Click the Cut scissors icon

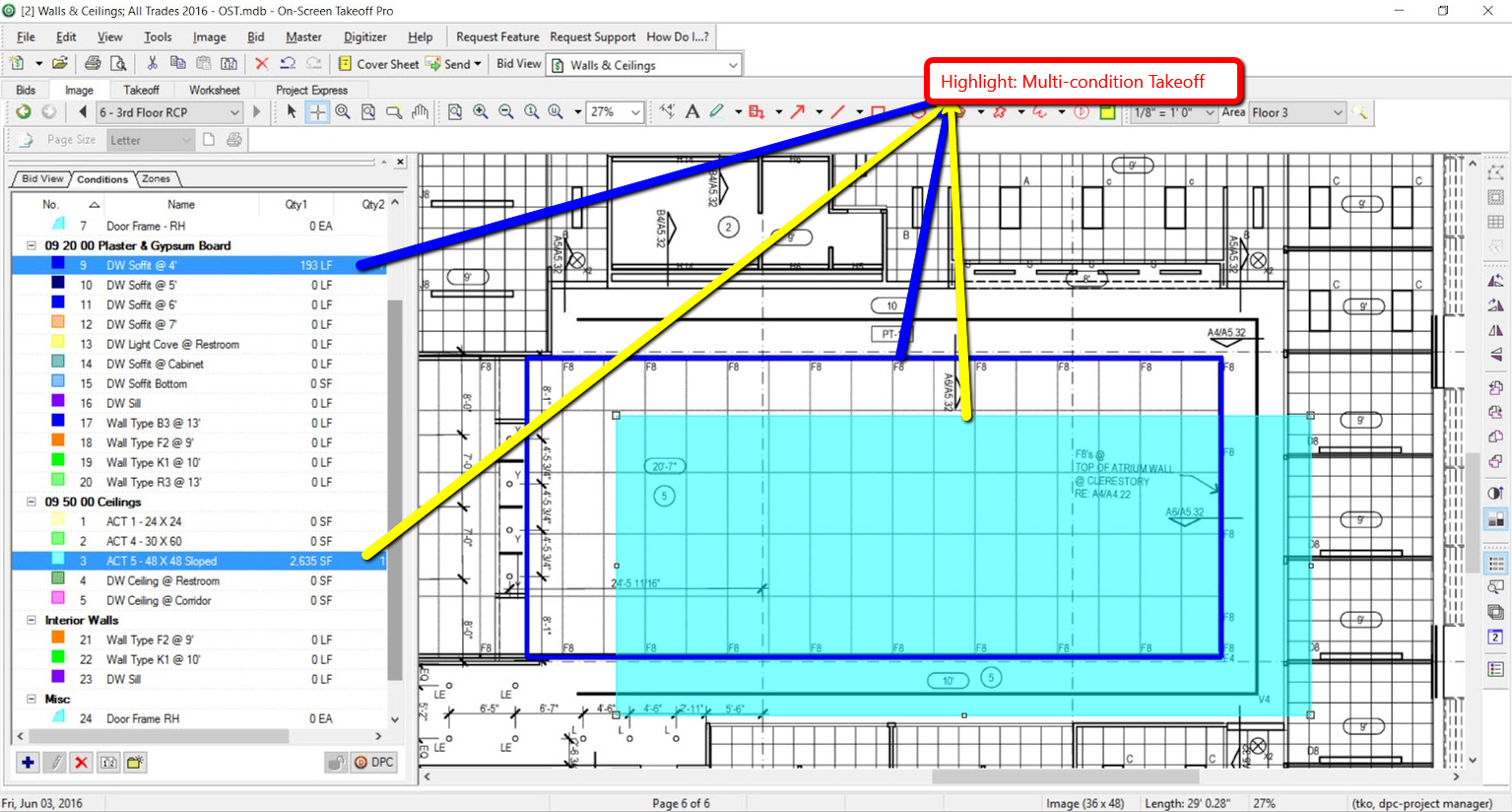[x=153, y=64]
